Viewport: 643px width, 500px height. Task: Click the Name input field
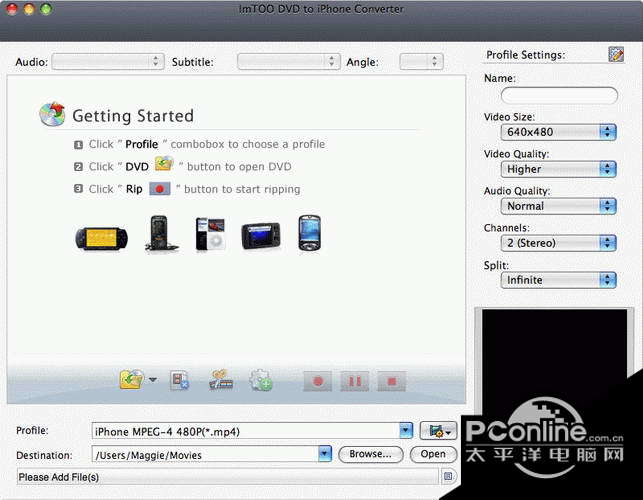pos(559,96)
